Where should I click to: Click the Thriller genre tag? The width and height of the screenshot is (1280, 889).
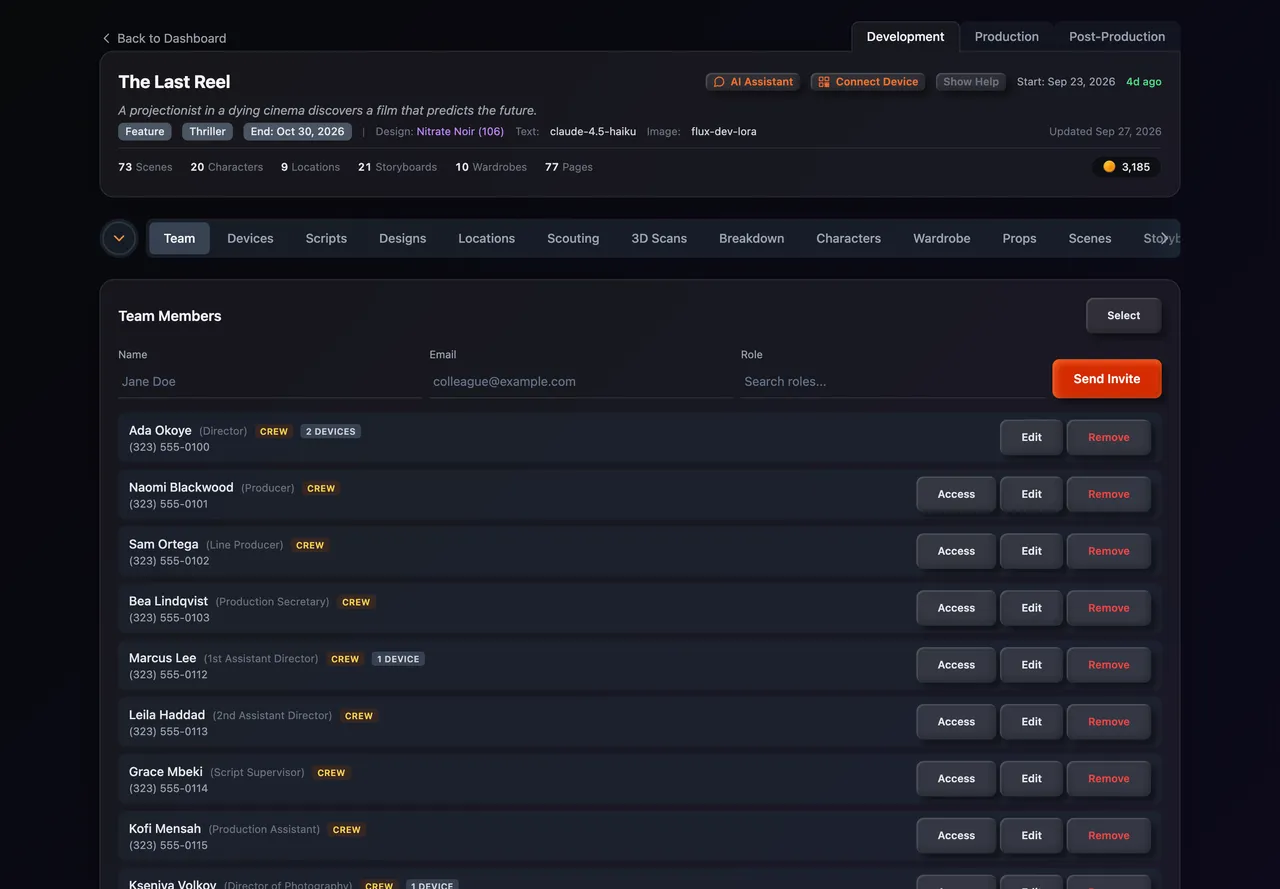pos(208,132)
